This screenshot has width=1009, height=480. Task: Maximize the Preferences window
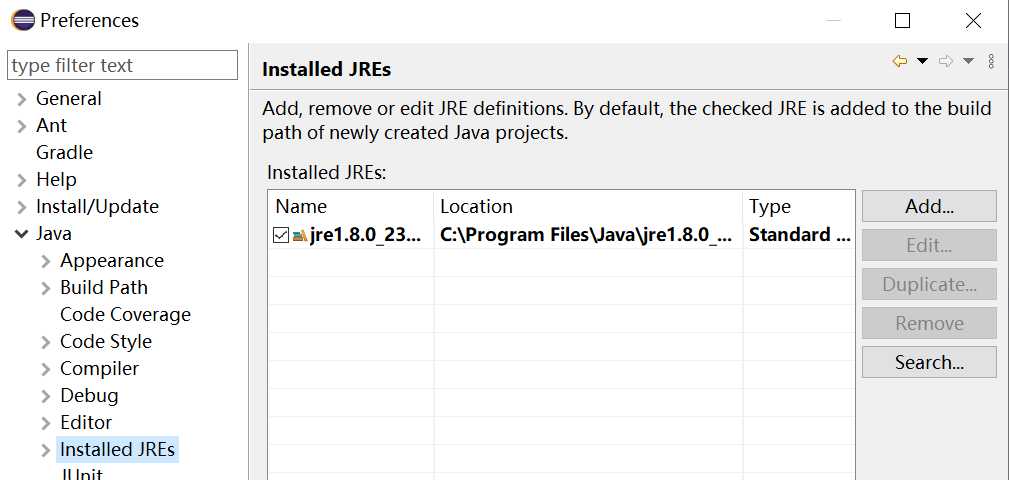pyautogui.click(x=902, y=21)
